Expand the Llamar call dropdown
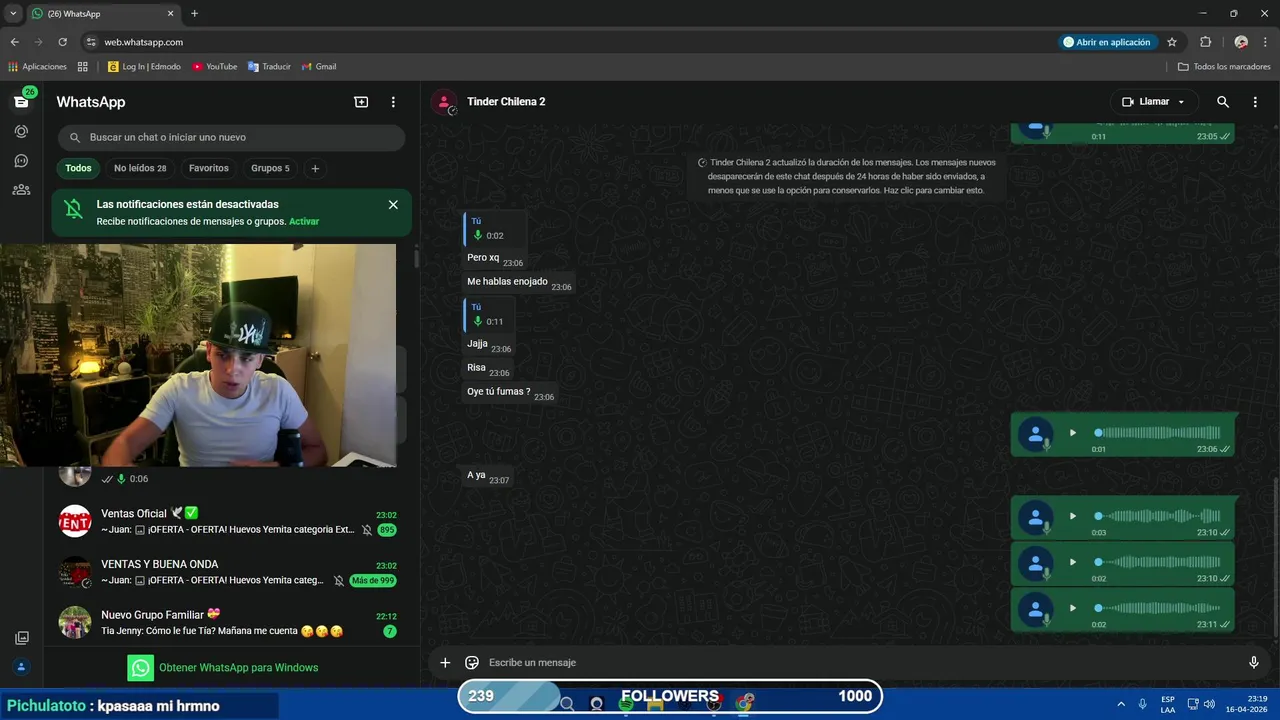The width and height of the screenshot is (1280, 720). click(1181, 102)
